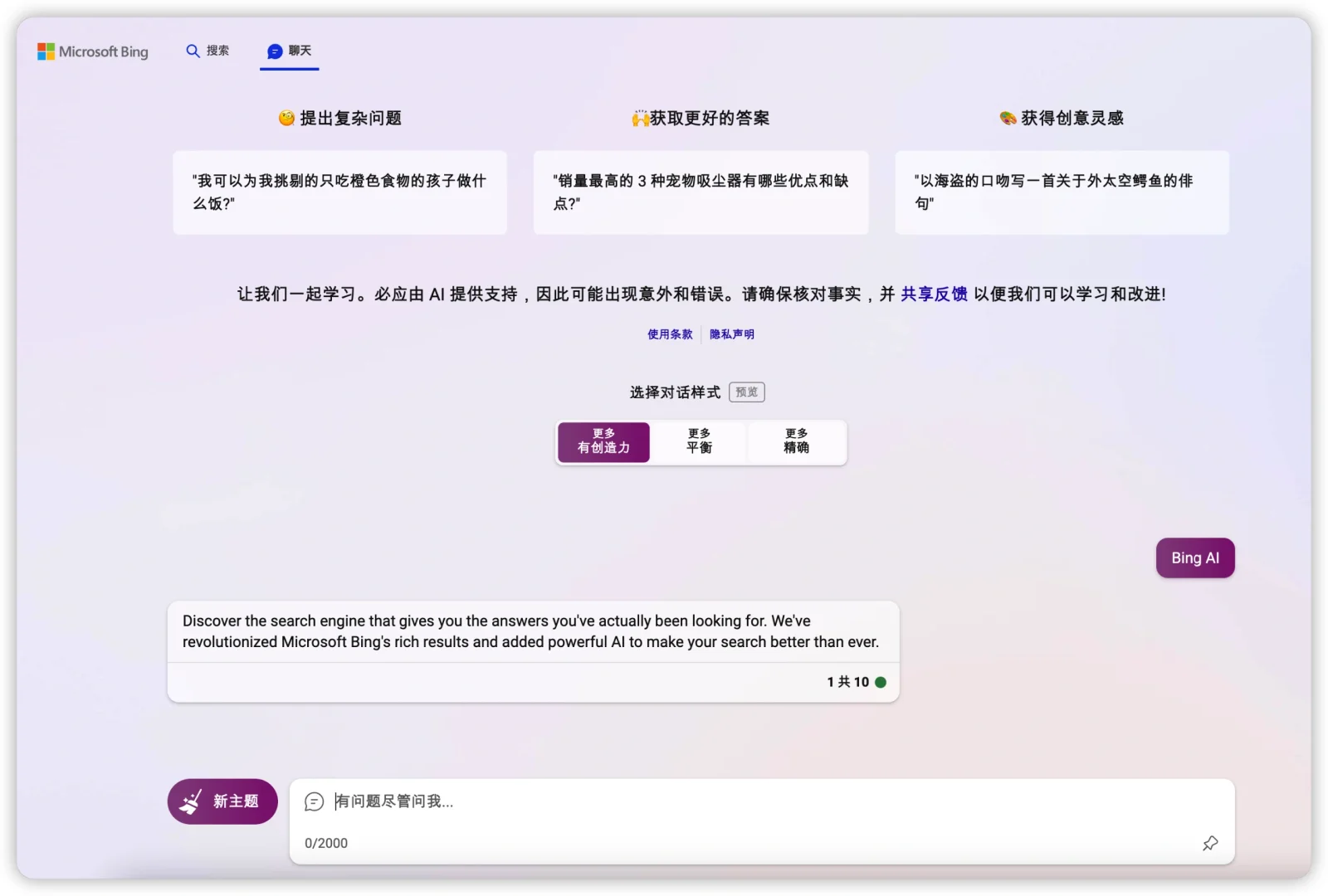Viewport: 1328px width, 896px height.
Task: Click the pin icon in input box
Action: tap(1210, 843)
